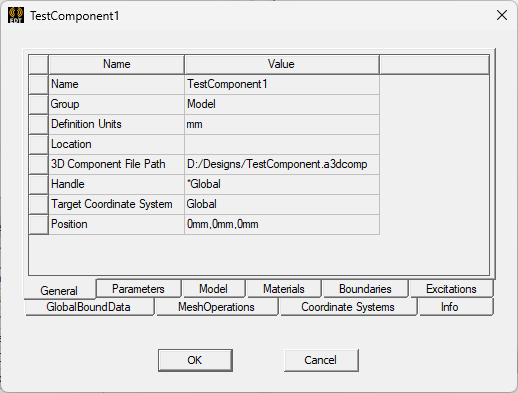The height and width of the screenshot is (393, 518).
Task: Select row header beside Definition Units
Action: click(39, 124)
